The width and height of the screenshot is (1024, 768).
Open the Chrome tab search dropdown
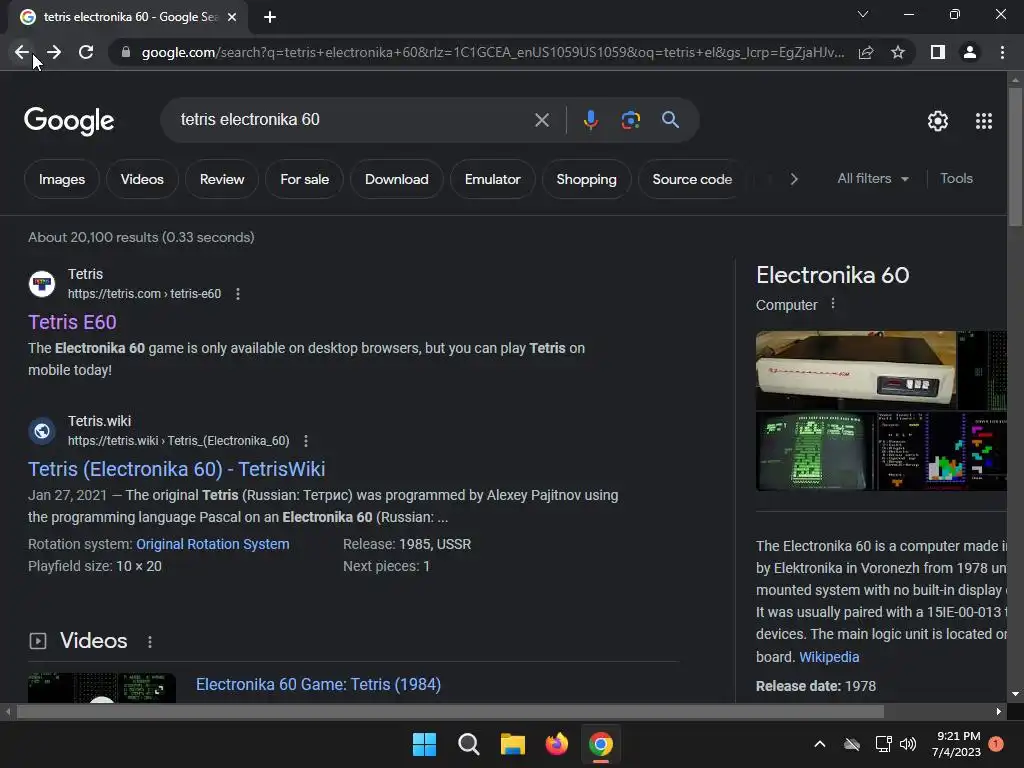pos(863,14)
